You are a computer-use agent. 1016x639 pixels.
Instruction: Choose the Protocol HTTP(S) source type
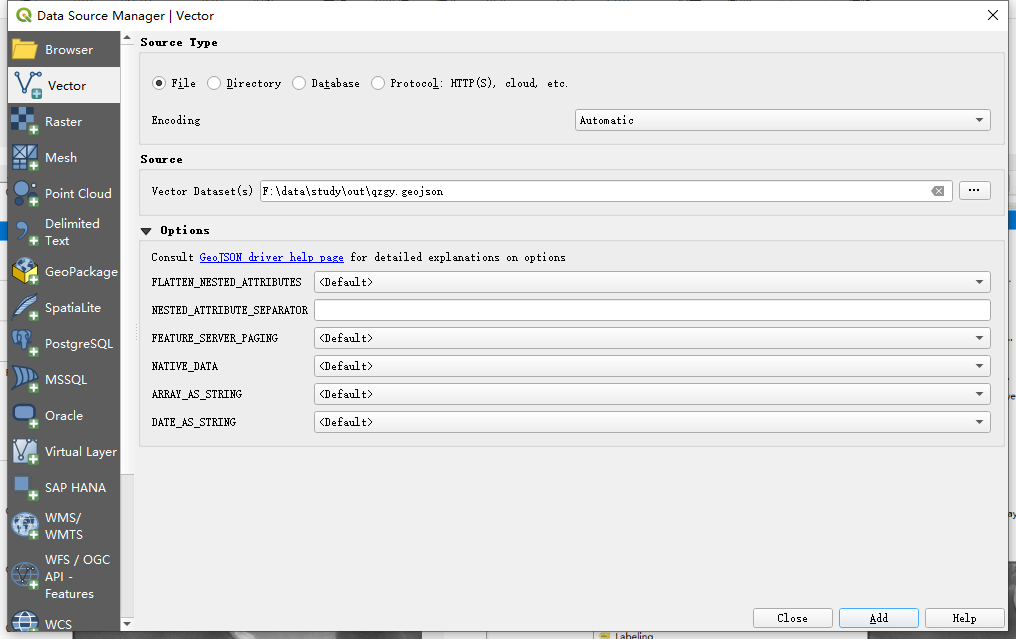click(378, 83)
